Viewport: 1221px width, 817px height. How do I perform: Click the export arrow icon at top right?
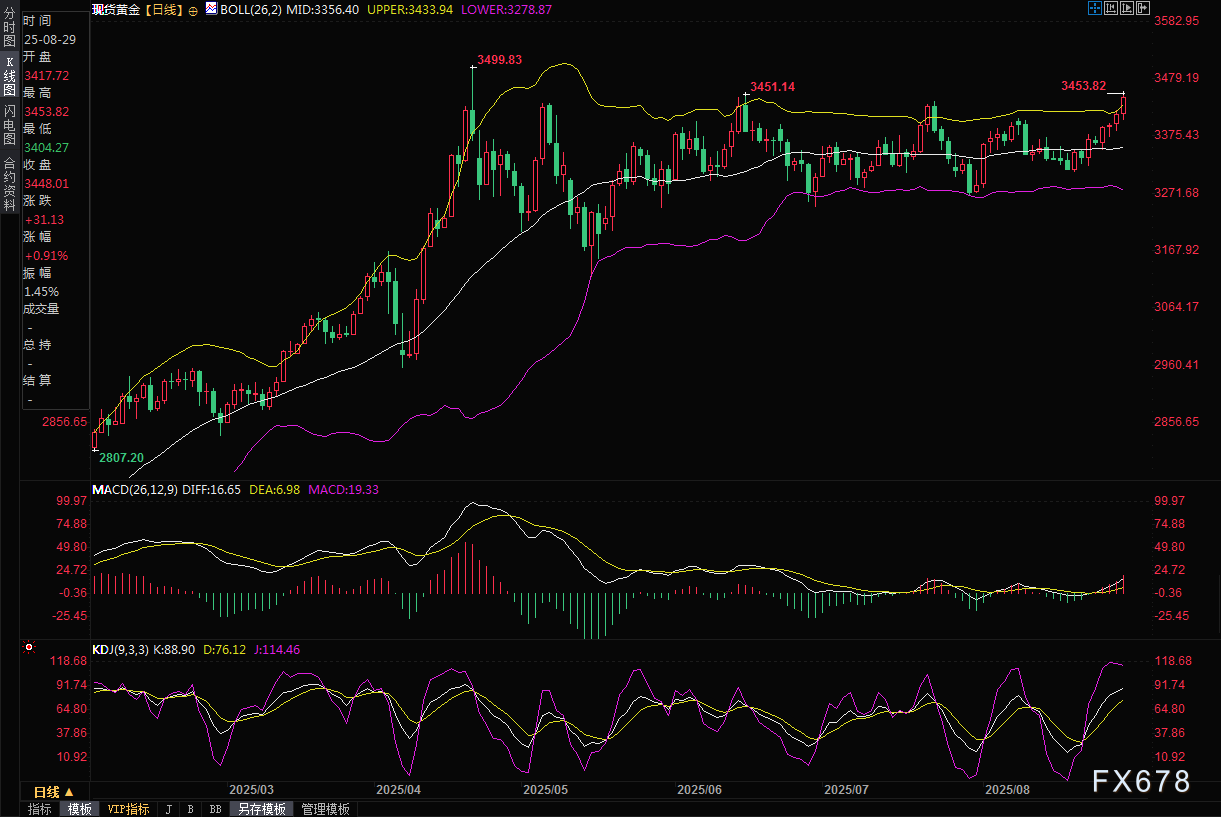coord(1143,8)
